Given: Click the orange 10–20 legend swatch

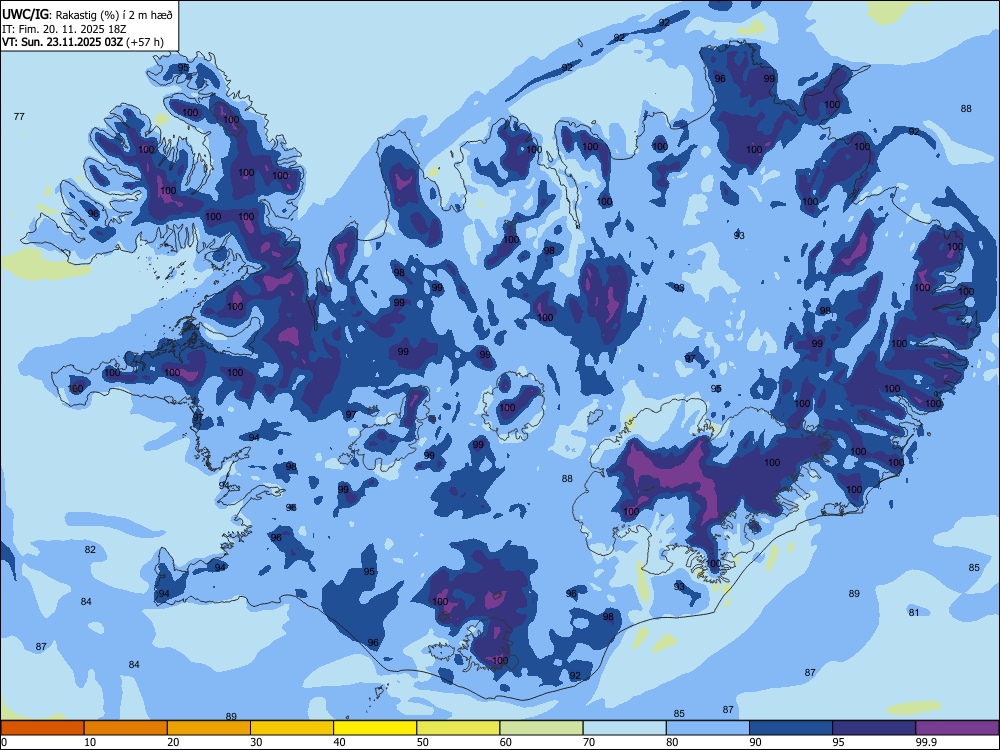Looking at the screenshot, I should 126,728.
